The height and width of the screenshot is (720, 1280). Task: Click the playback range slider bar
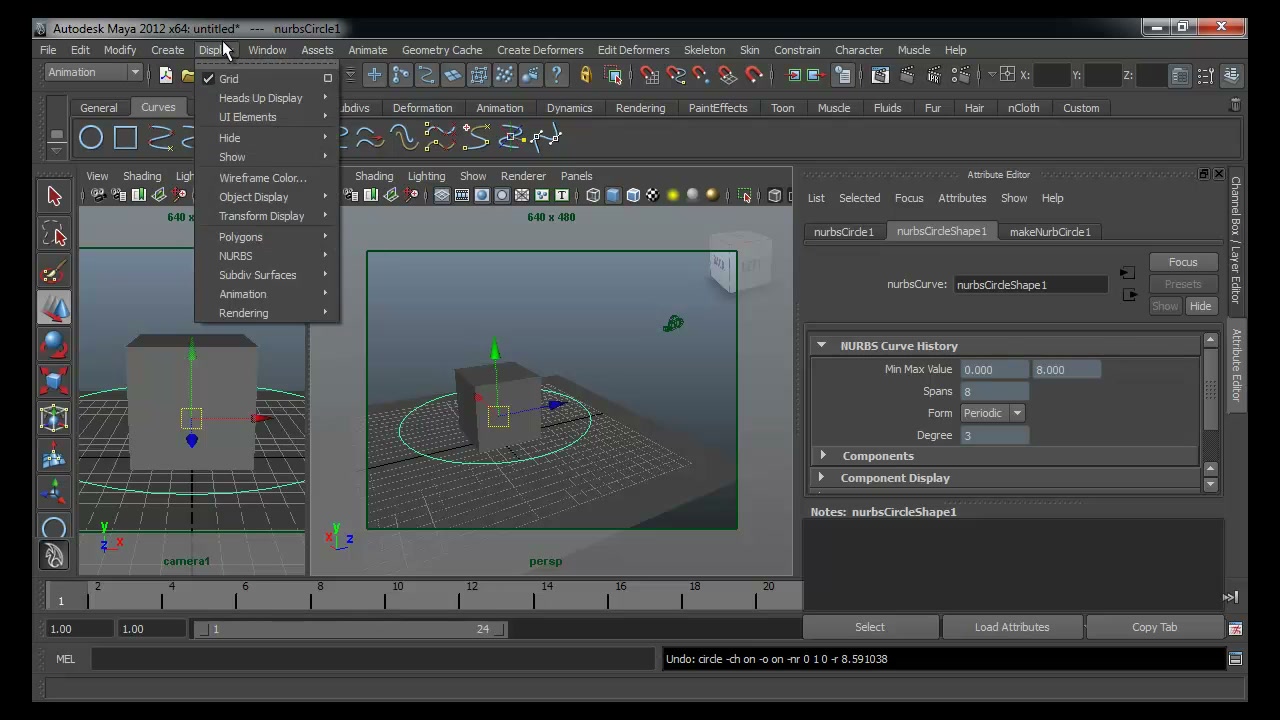[350, 629]
